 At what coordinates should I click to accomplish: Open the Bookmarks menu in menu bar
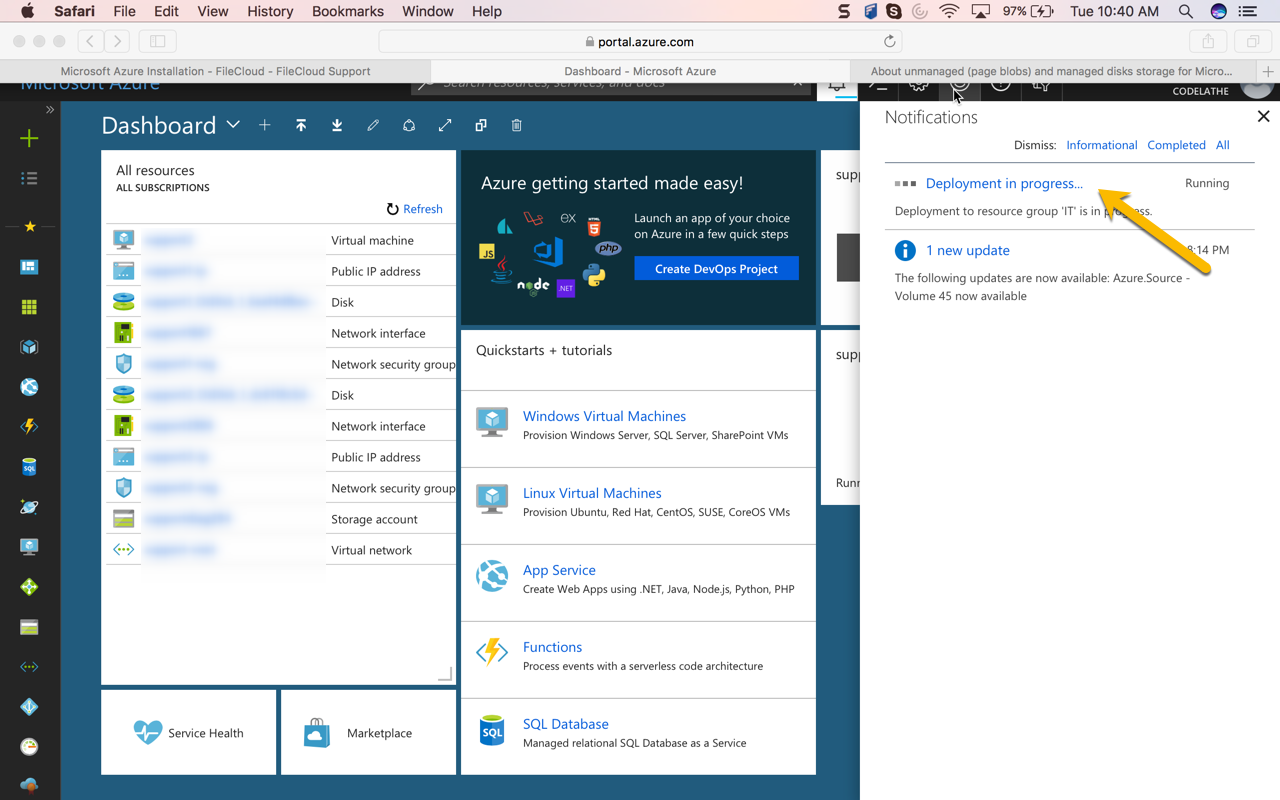click(x=347, y=11)
